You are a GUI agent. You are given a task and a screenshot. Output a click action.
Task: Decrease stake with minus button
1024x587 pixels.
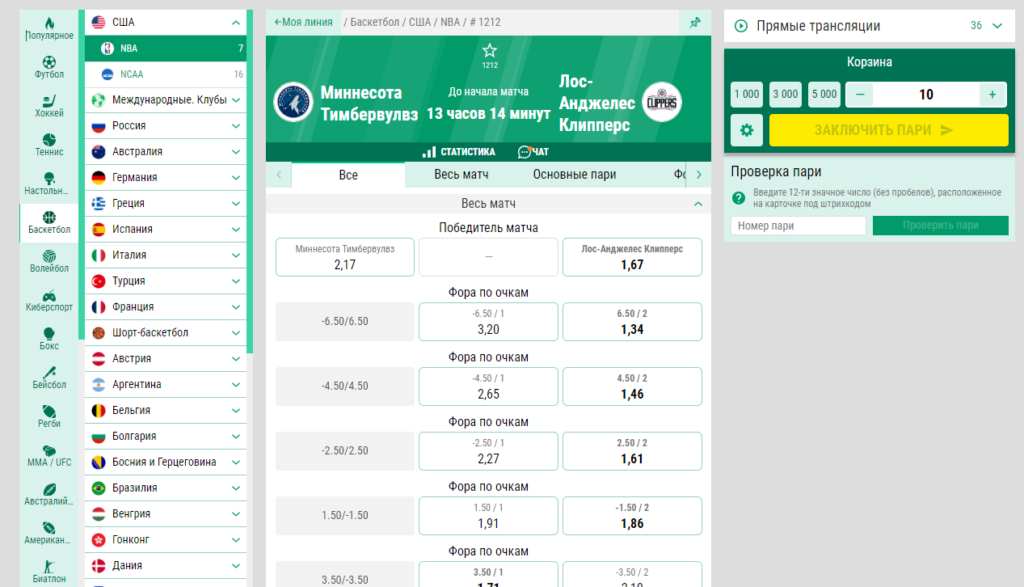pyautogui.click(x=860, y=95)
